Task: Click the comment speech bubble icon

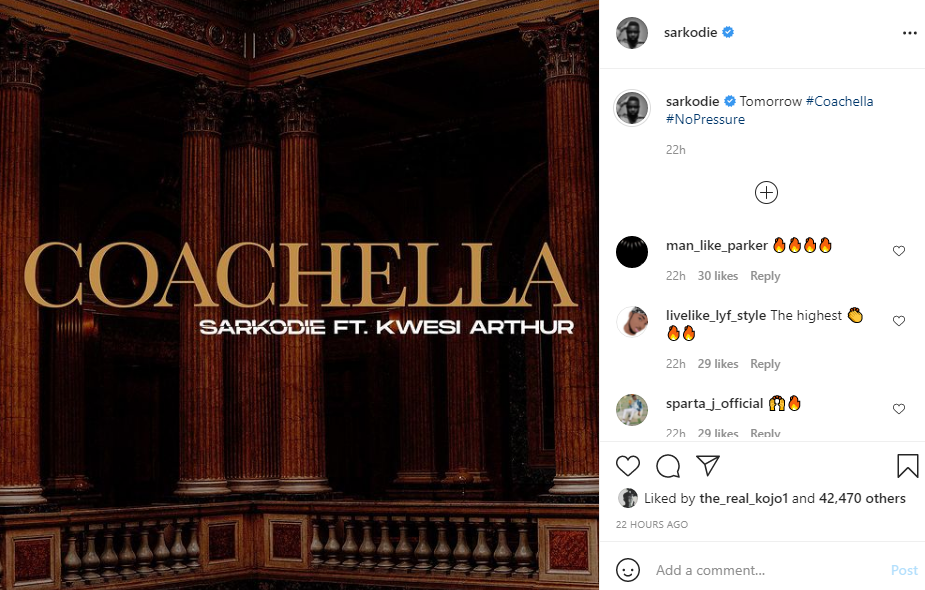Action: 668,466
